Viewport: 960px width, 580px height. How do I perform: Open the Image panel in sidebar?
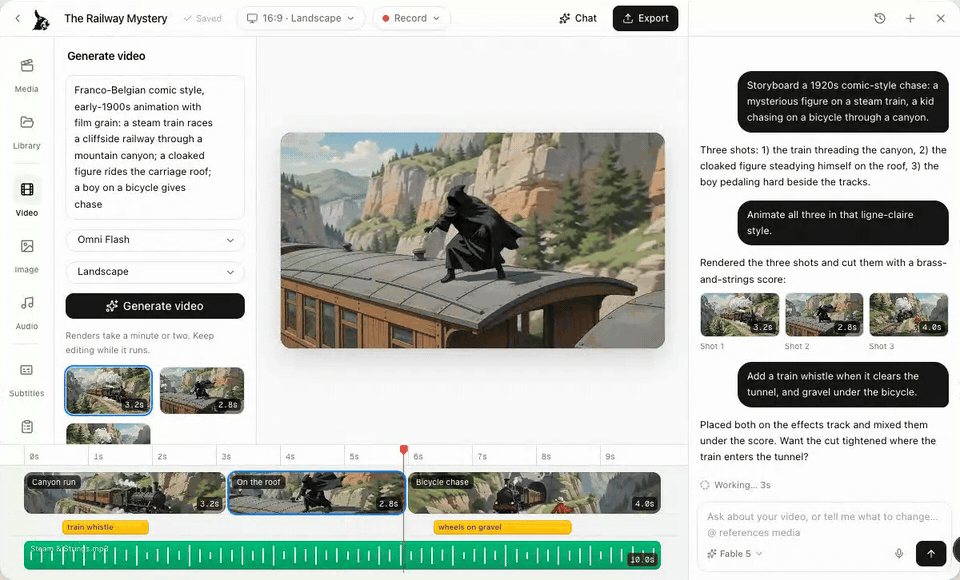click(x=27, y=256)
